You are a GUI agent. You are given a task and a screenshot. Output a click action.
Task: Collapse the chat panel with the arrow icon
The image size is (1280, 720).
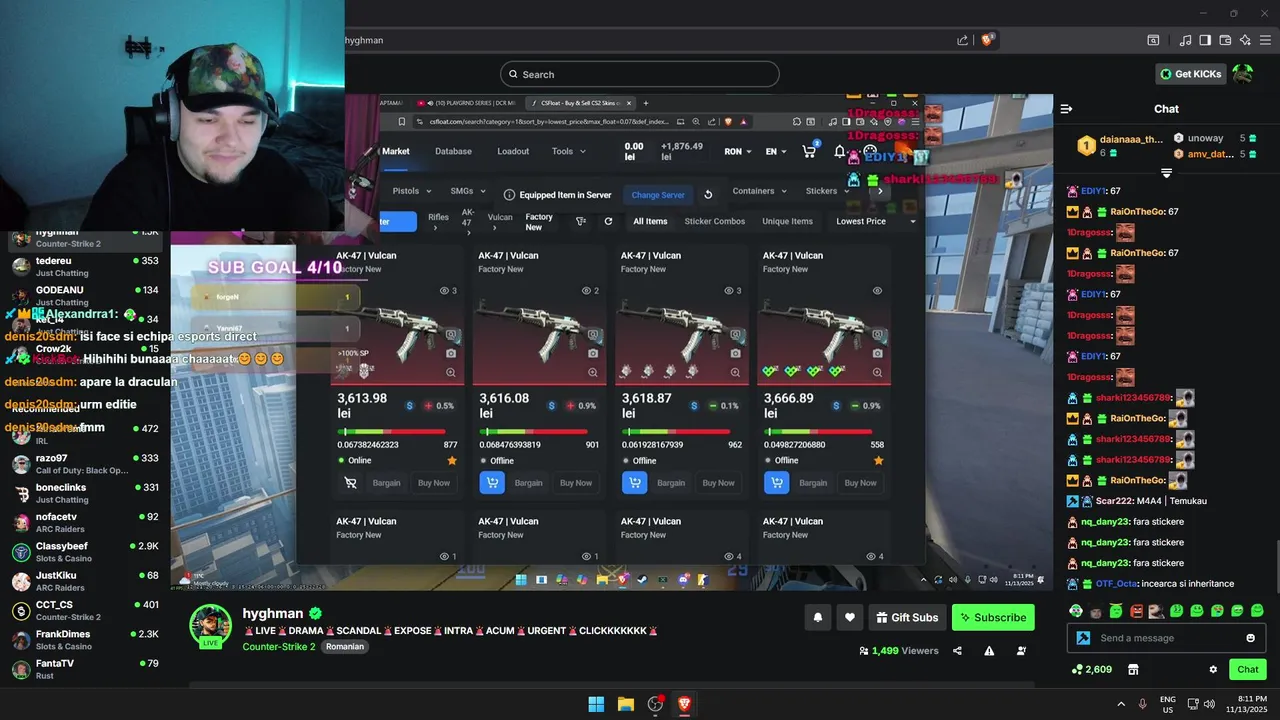(1066, 109)
